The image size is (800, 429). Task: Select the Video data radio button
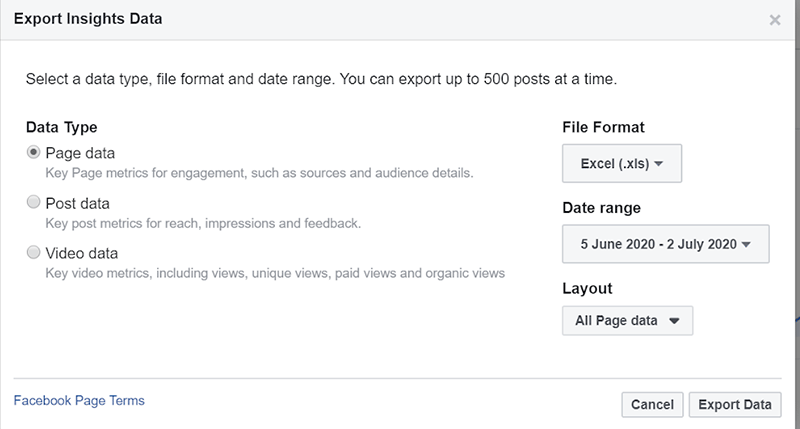point(33,252)
